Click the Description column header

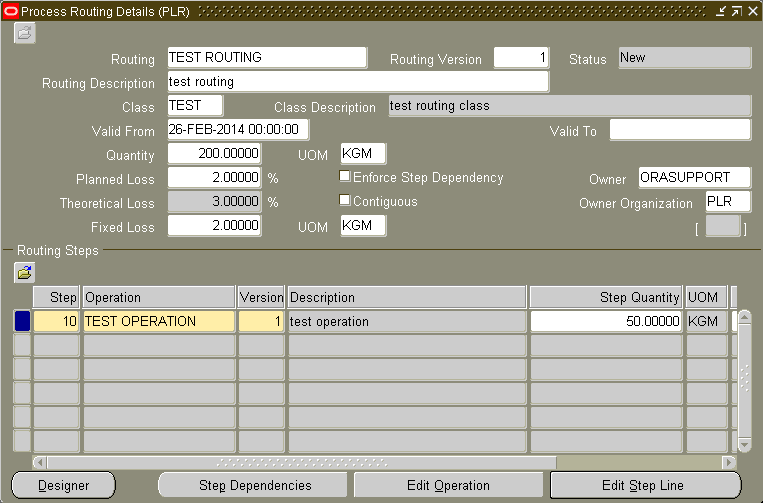pyautogui.click(x=407, y=297)
